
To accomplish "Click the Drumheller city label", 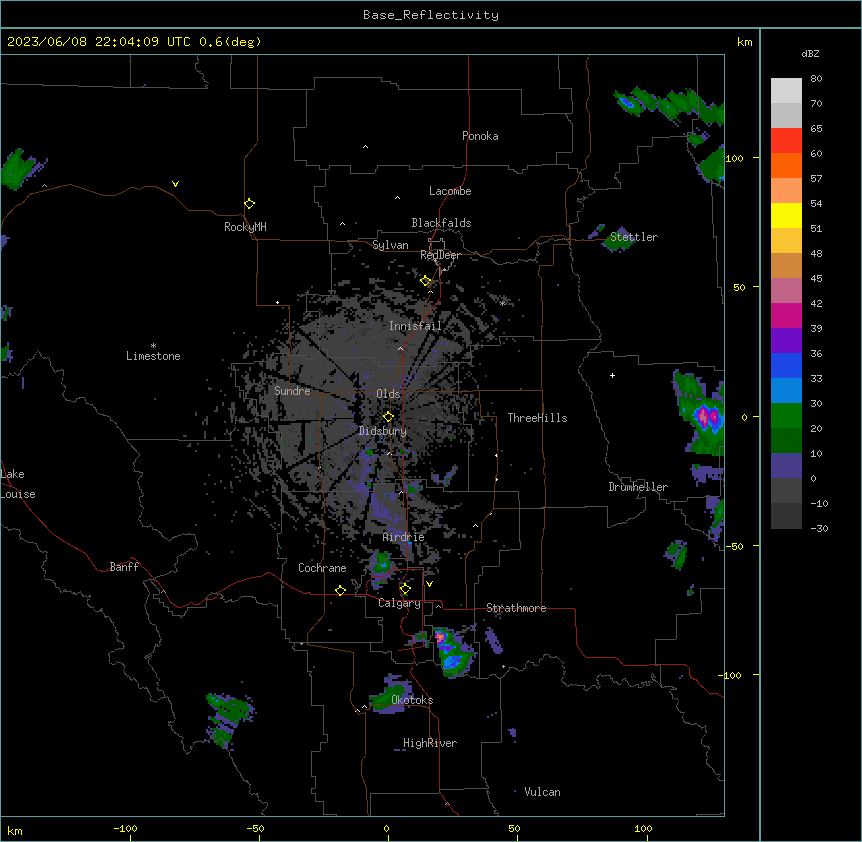I will (638, 487).
